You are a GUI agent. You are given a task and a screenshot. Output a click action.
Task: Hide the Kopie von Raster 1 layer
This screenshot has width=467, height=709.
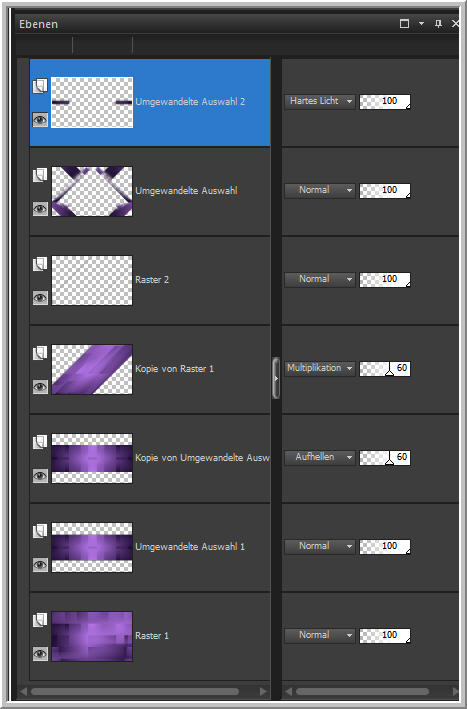40,387
